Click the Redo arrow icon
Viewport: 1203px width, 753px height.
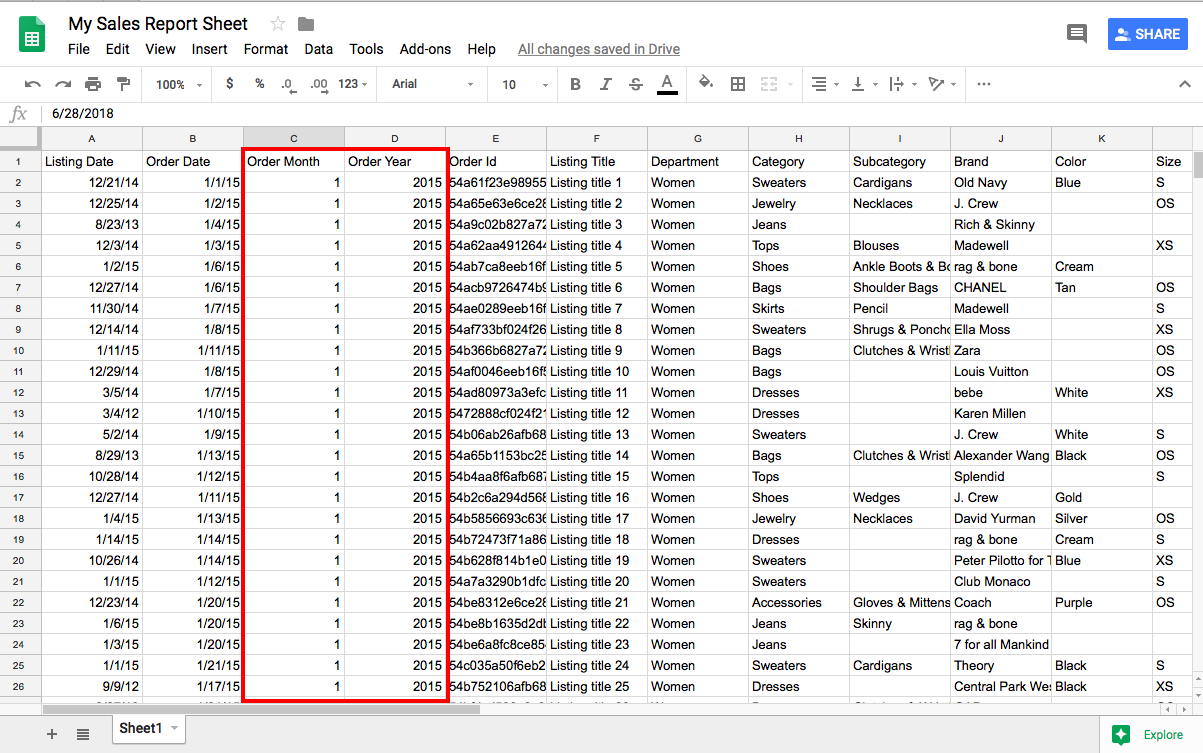(63, 84)
